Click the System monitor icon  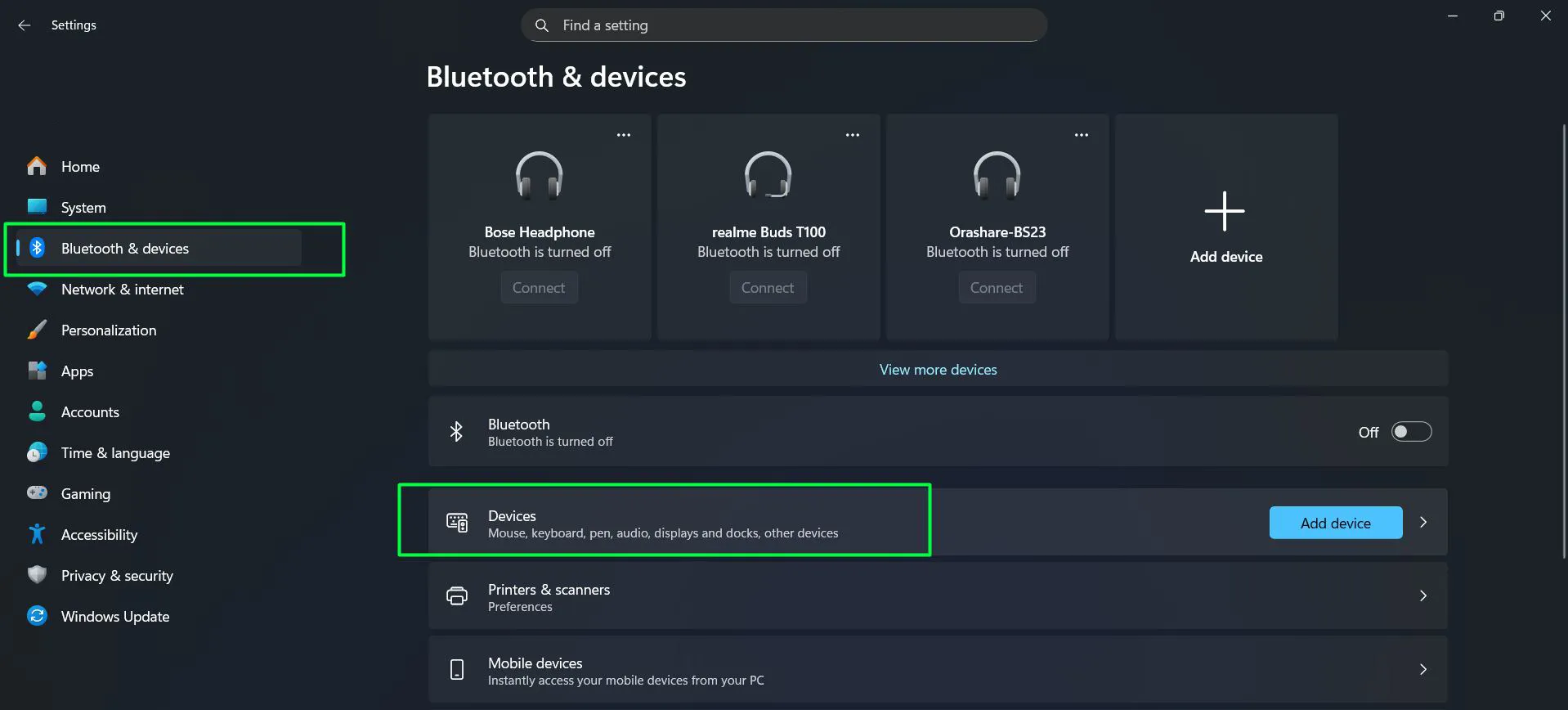(x=37, y=206)
